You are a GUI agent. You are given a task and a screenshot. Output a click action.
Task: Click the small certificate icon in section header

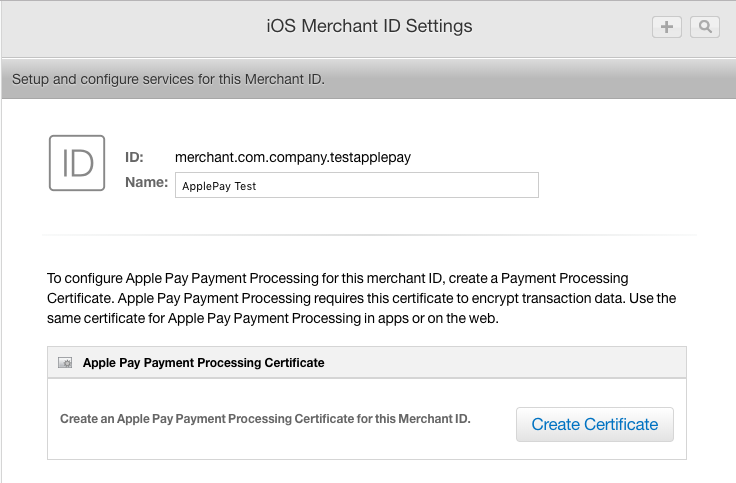click(x=65, y=363)
